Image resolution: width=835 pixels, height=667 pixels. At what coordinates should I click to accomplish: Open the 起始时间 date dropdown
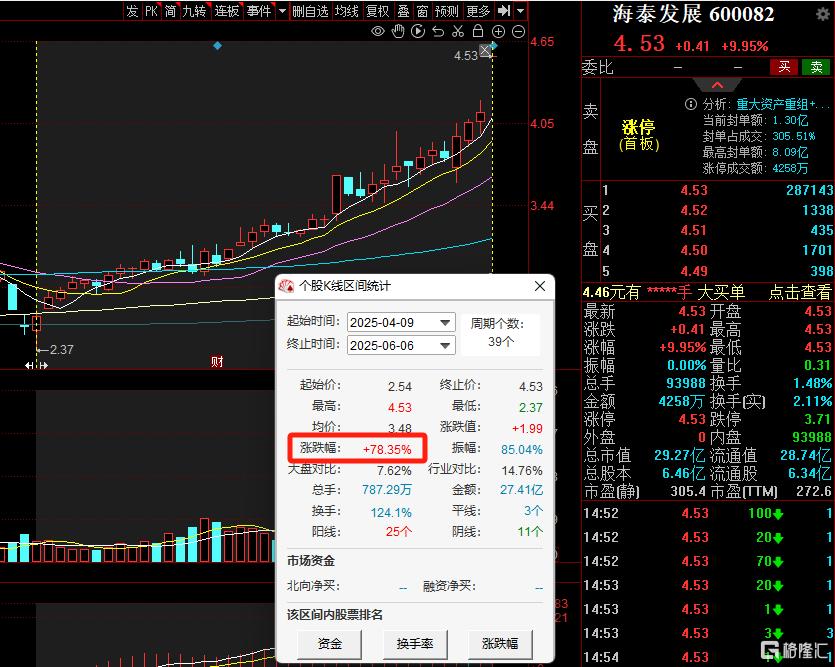pos(445,322)
